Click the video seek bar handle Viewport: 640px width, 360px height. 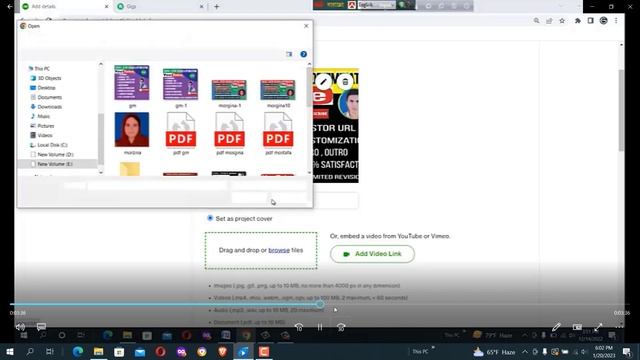[320, 304]
